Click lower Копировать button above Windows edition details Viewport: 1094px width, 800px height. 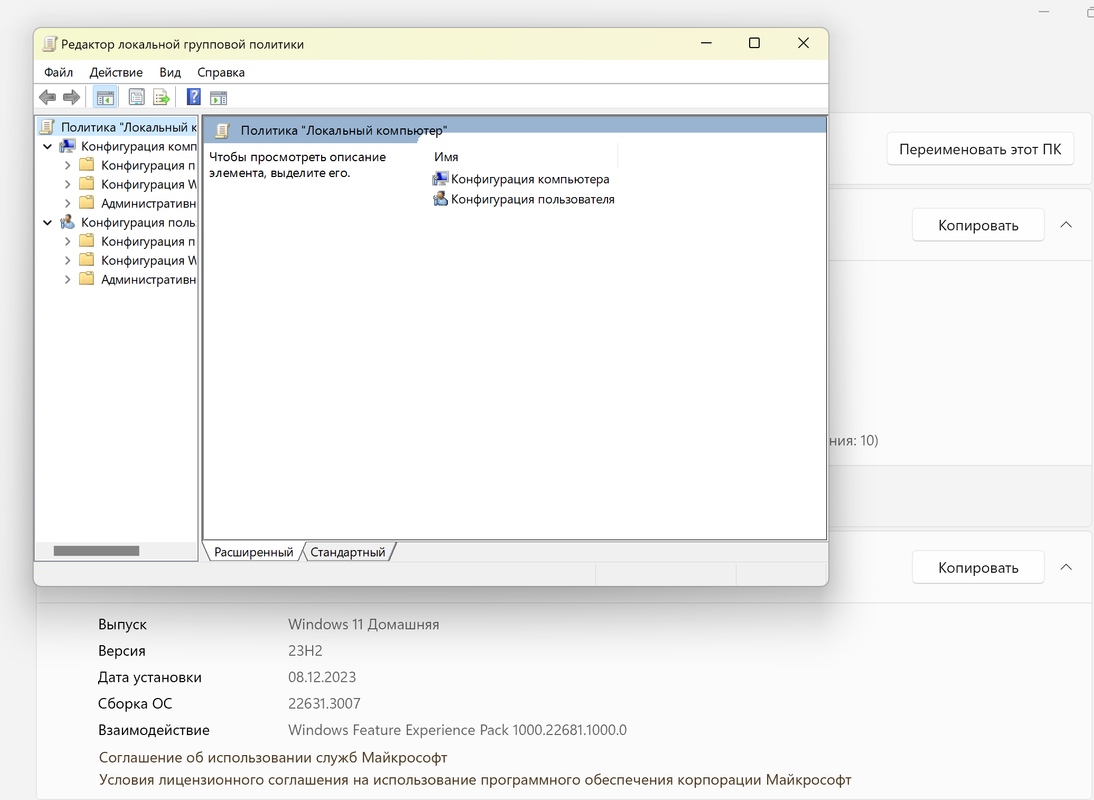click(978, 568)
